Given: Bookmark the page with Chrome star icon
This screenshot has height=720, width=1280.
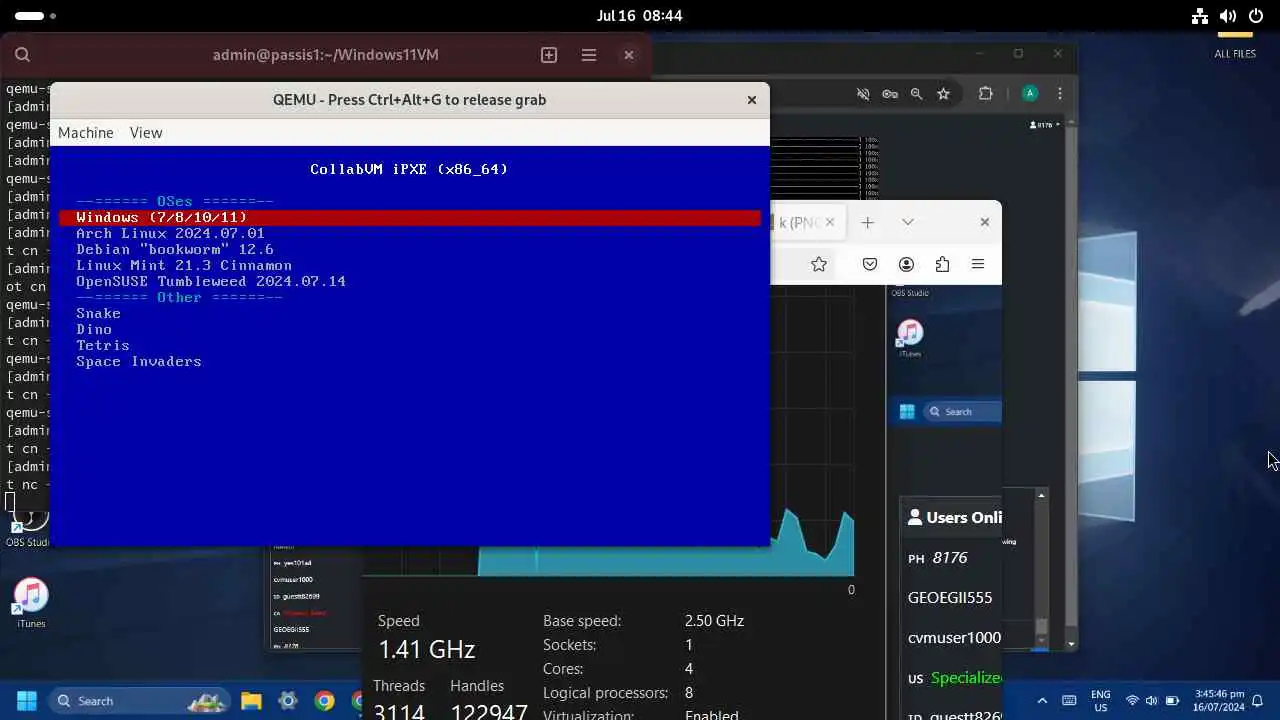Looking at the screenshot, I should point(943,94).
